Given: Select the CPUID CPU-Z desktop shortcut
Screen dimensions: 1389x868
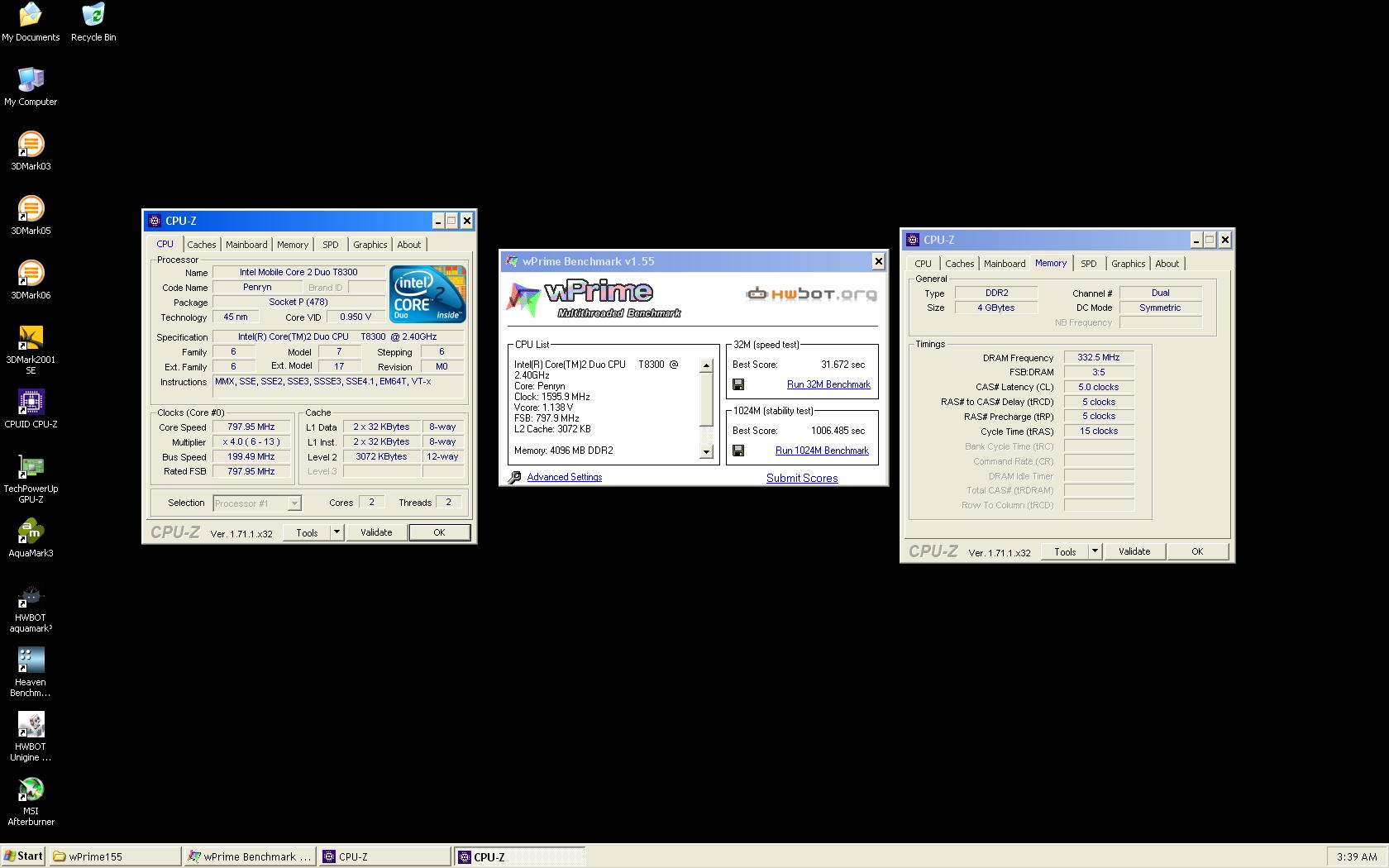Looking at the screenshot, I should [x=31, y=408].
